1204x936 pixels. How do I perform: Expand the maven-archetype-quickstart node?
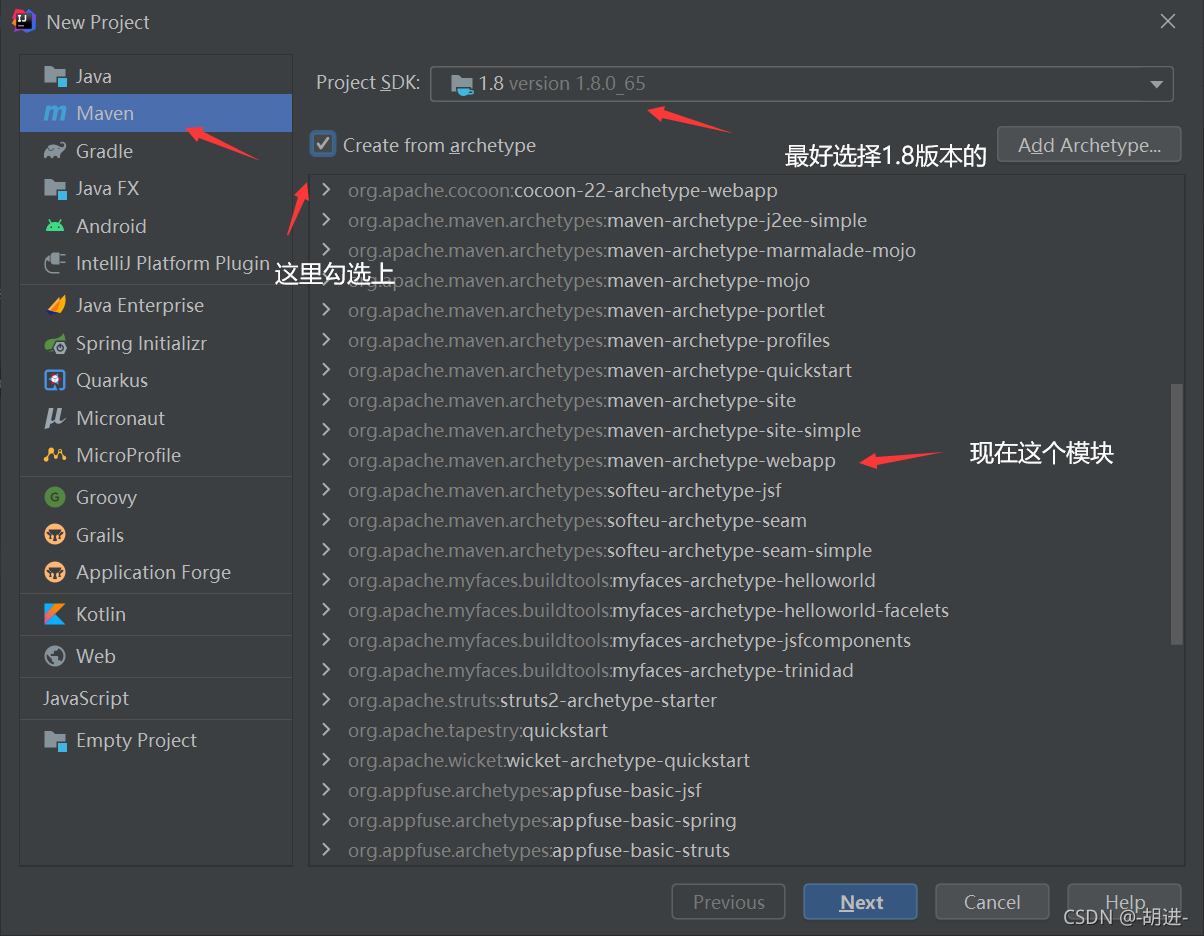pos(326,370)
